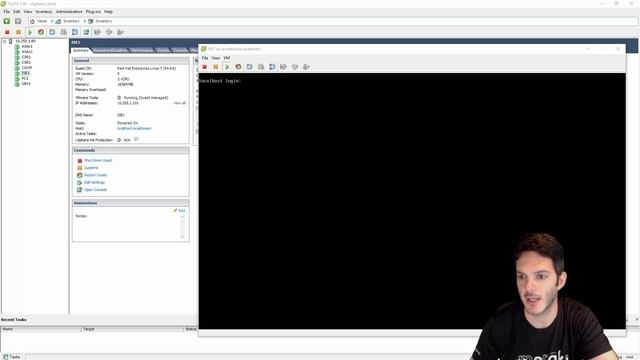
Task: Open the Administration menu
Action: pyautogui.click(x=69, y=11)
